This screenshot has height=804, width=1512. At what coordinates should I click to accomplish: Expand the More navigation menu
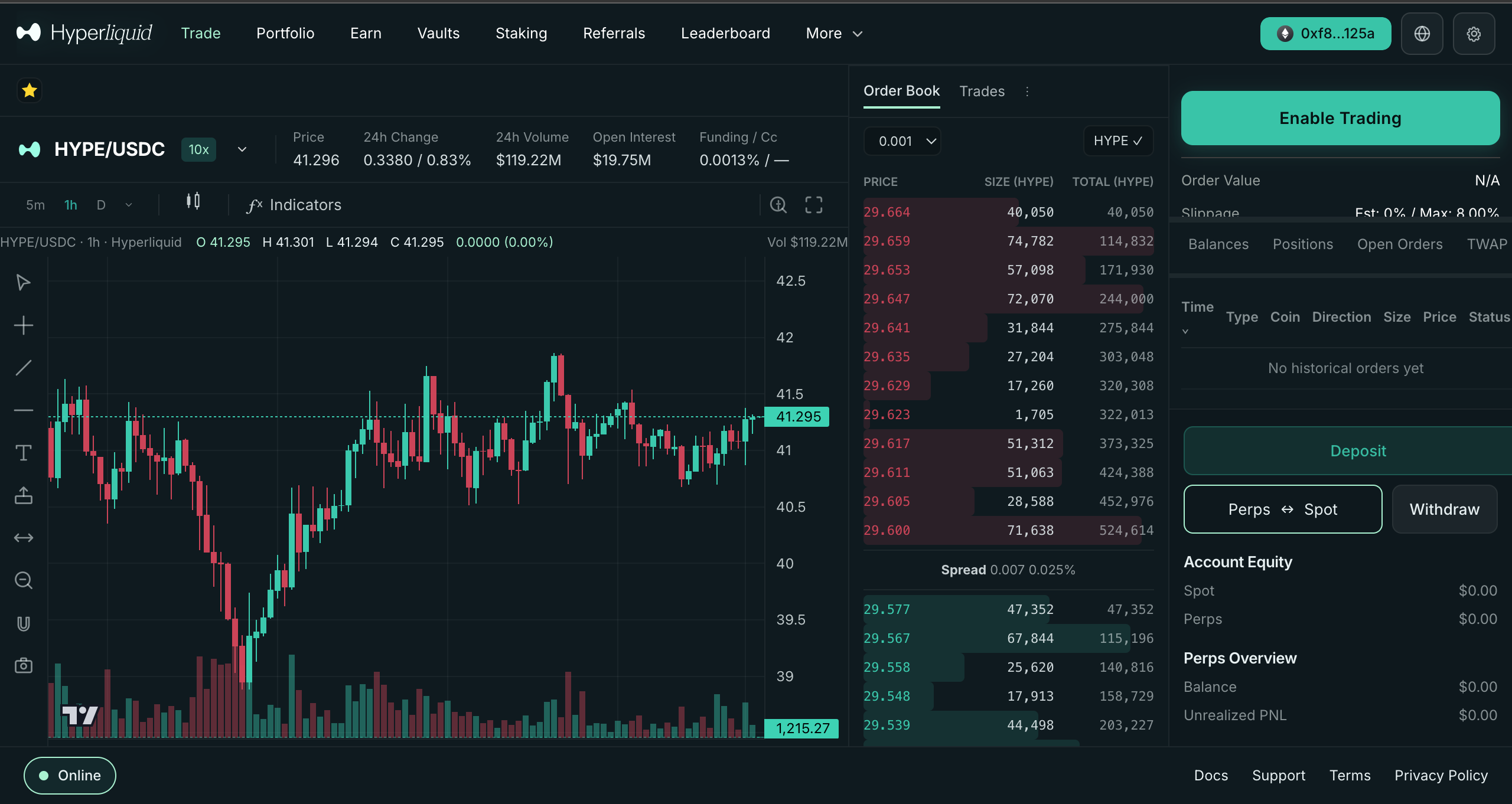pyautogui.click(x=834, y=34)
